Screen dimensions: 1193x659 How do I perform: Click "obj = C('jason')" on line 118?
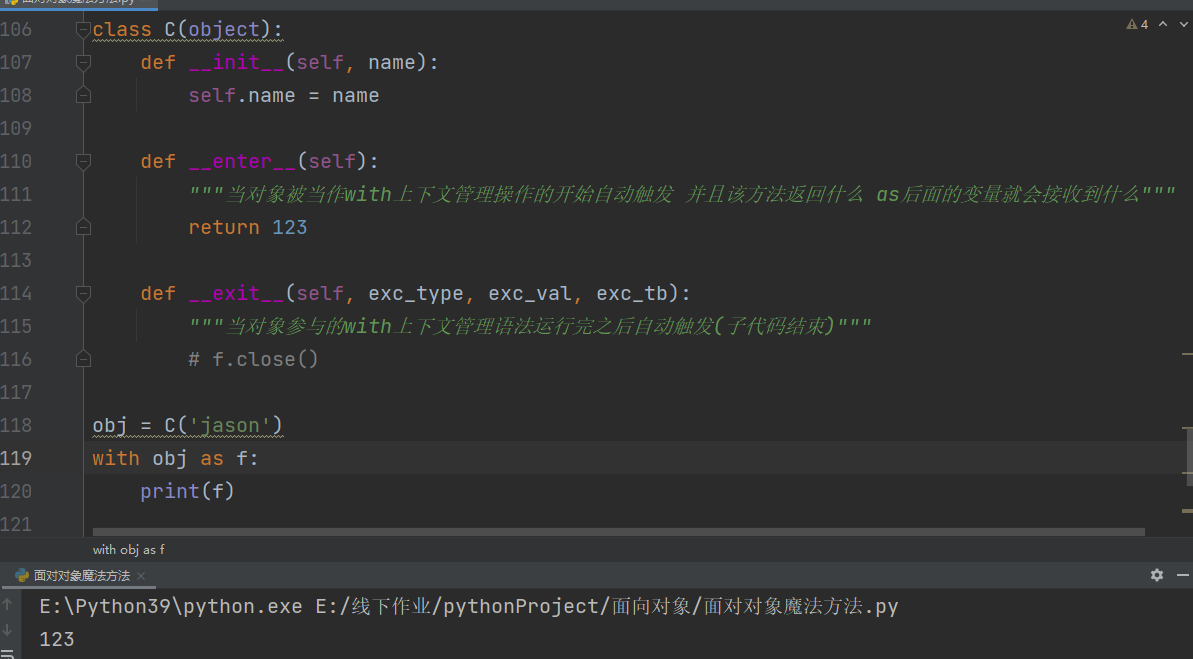click(187, 425)
